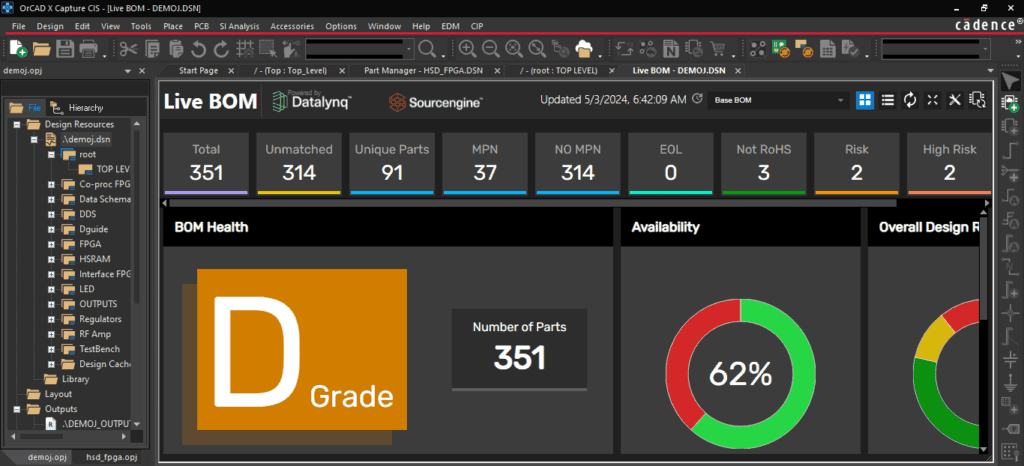Image resolution: width=1024 pixels, height=466 pixels.
Task: Click the Zoom In magnifier icon
Action: pos(467,48)
